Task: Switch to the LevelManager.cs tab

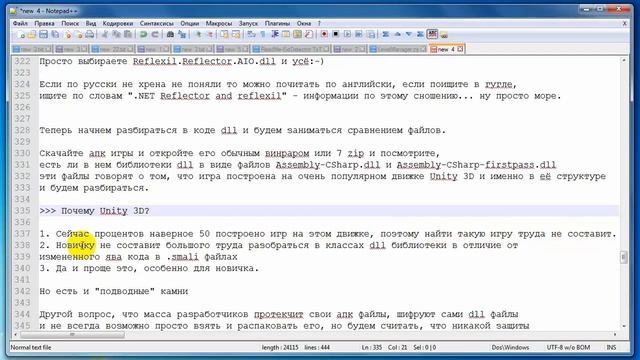Action: tap(398, 49)
